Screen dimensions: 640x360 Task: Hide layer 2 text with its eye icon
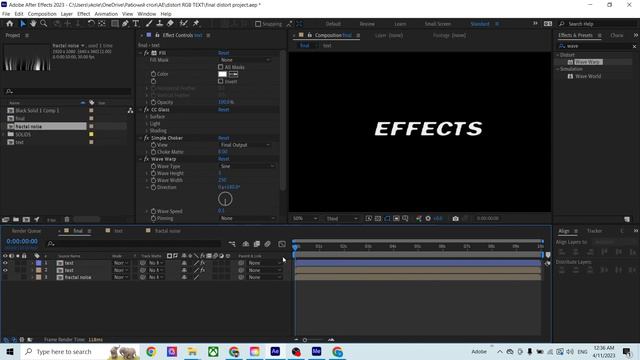(x=5, y=270)
